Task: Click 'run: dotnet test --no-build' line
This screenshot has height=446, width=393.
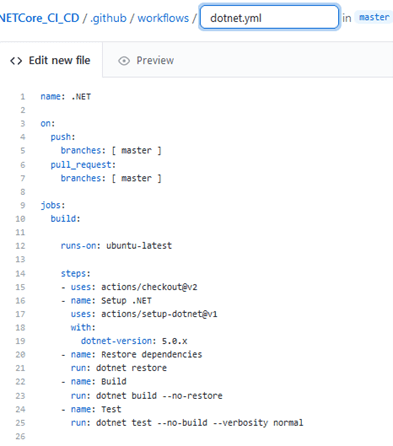Action: [187, 423]
